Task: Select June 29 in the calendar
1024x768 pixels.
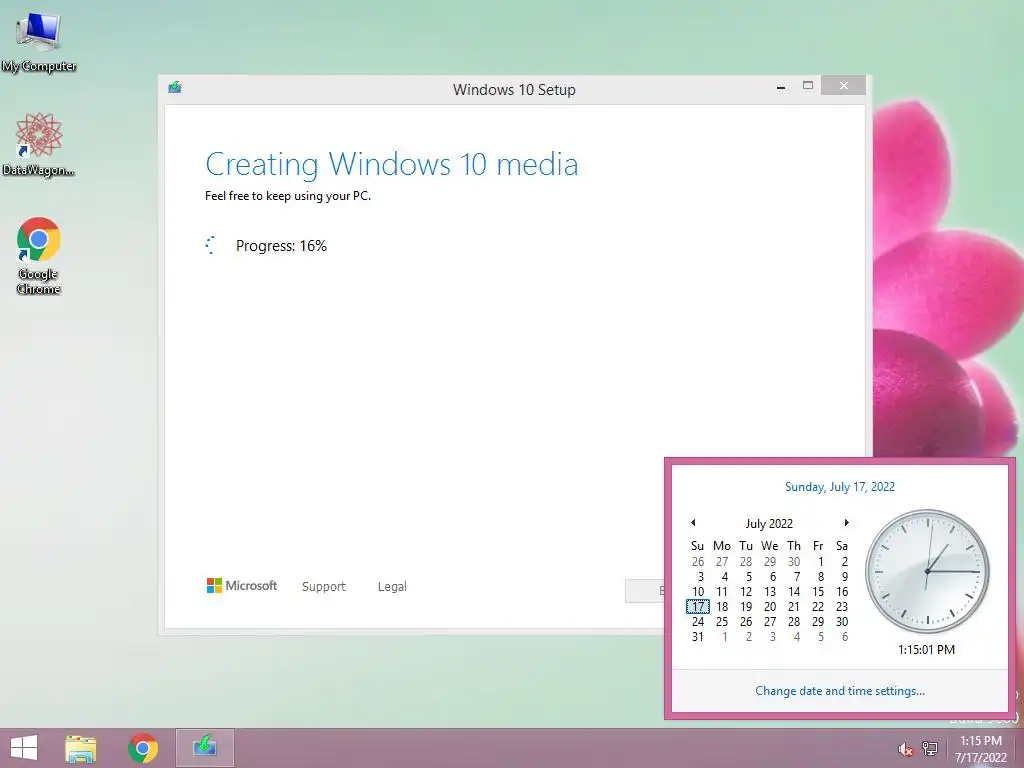Action: point(770,562)
